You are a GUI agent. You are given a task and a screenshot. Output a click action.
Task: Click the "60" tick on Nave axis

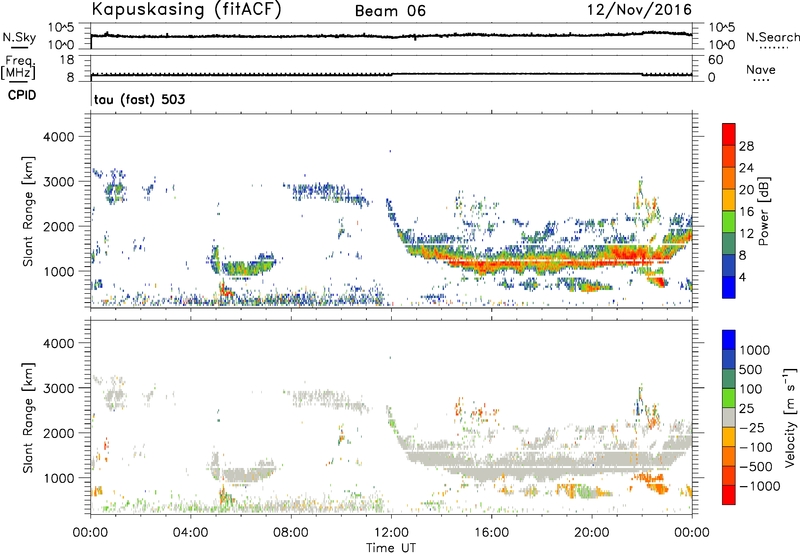point(715,60)
